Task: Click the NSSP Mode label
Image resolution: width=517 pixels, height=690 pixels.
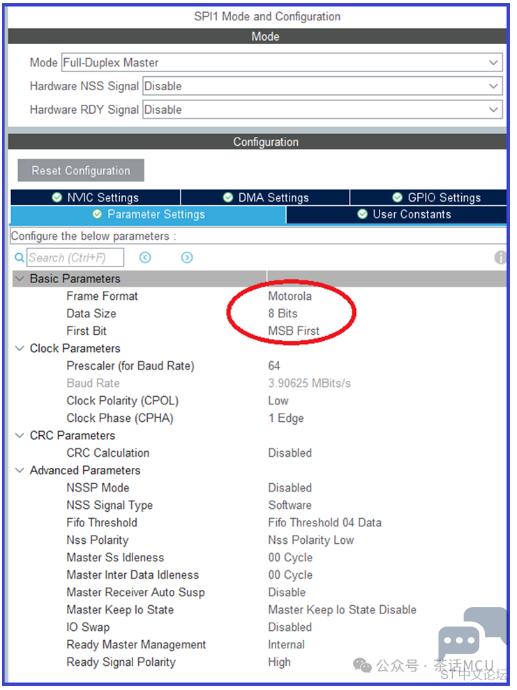Action: pyautogui.click(x=98, y=488)
